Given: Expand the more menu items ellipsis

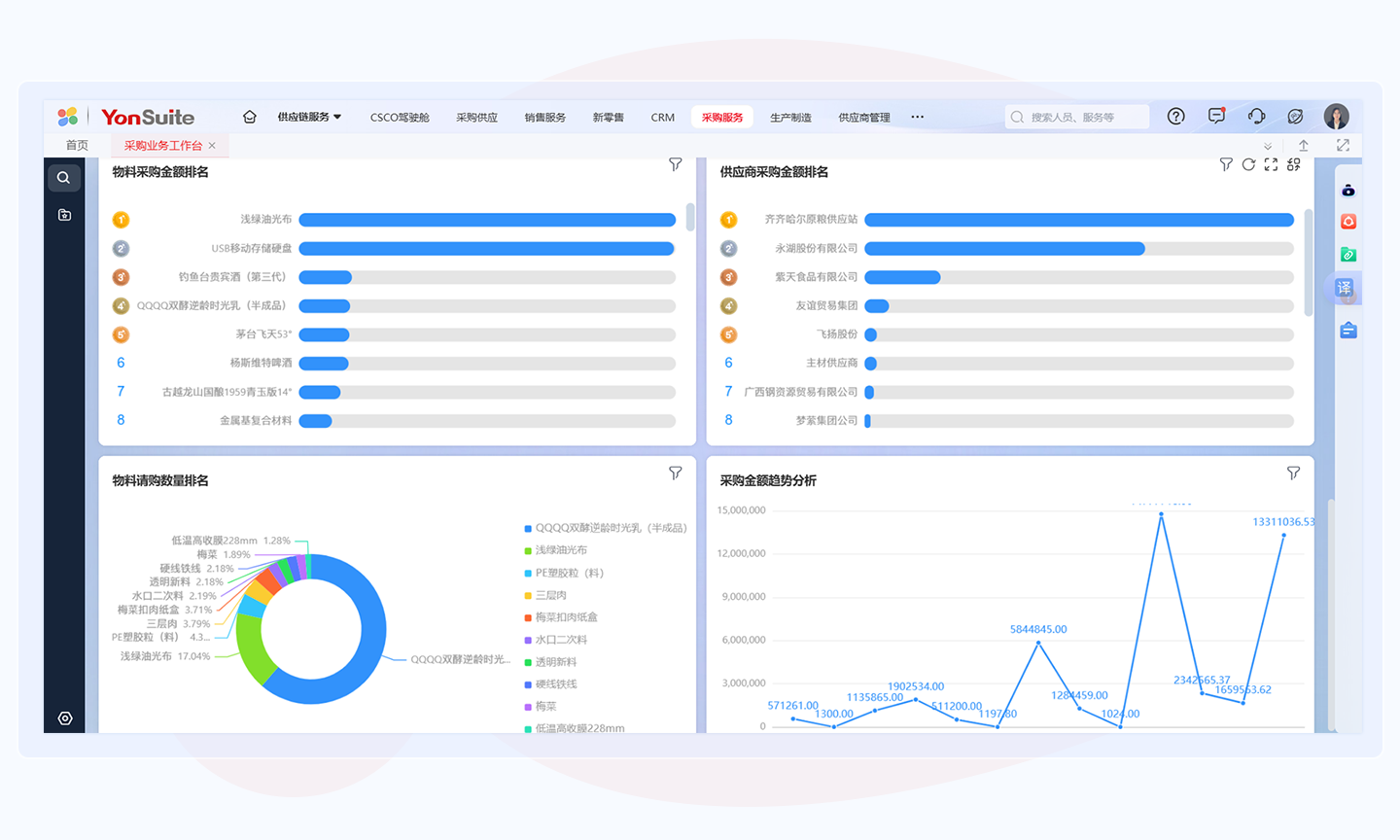Looking at the screenshot, I should [917, 117].
